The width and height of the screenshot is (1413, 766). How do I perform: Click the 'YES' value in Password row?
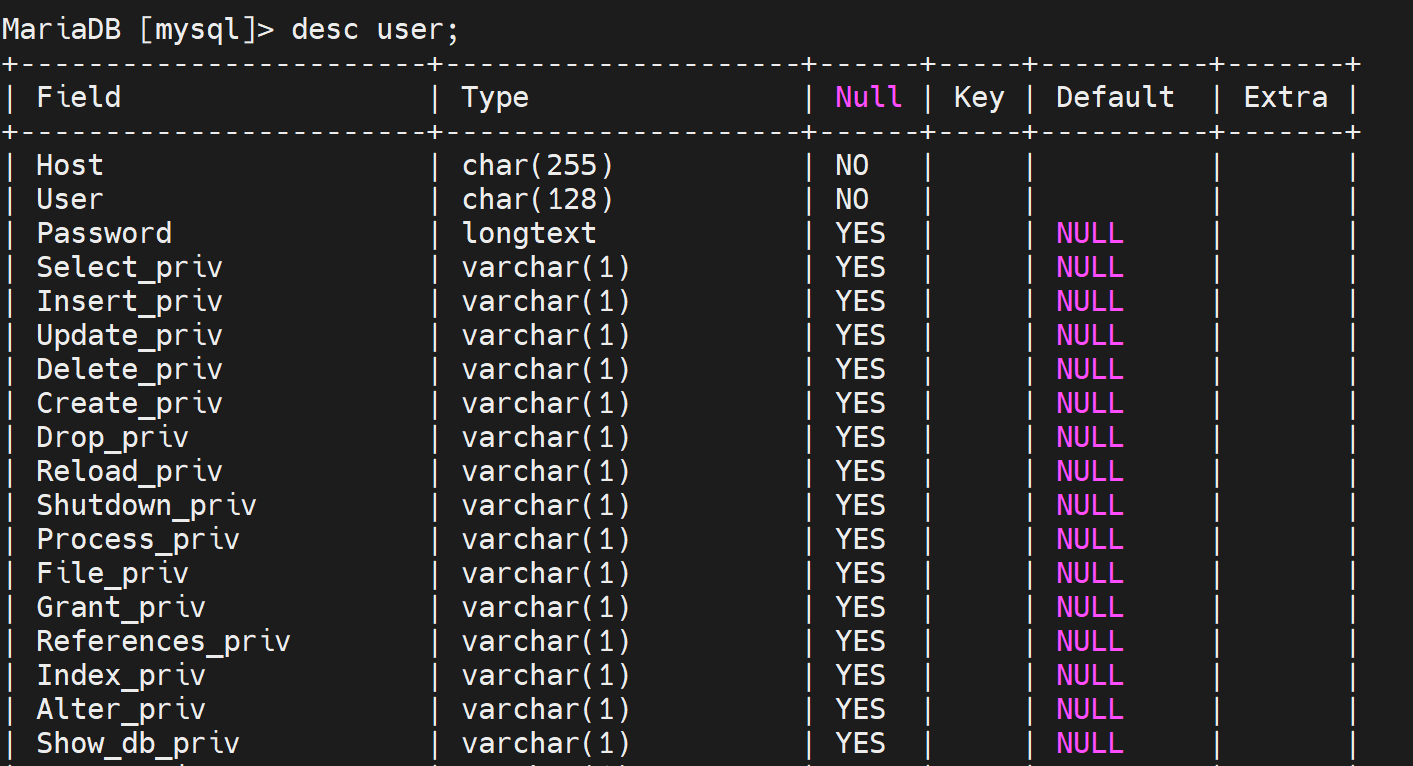861,233
